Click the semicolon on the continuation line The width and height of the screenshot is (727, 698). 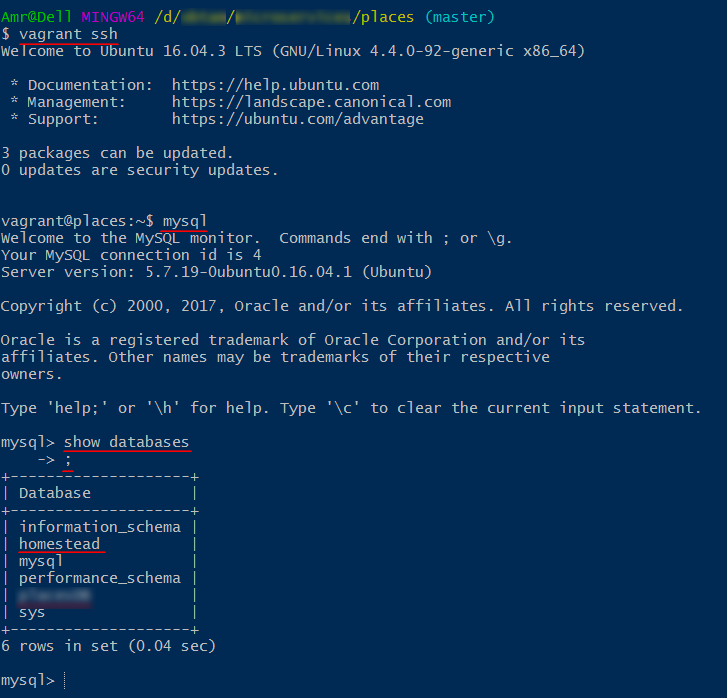(68, 460)
